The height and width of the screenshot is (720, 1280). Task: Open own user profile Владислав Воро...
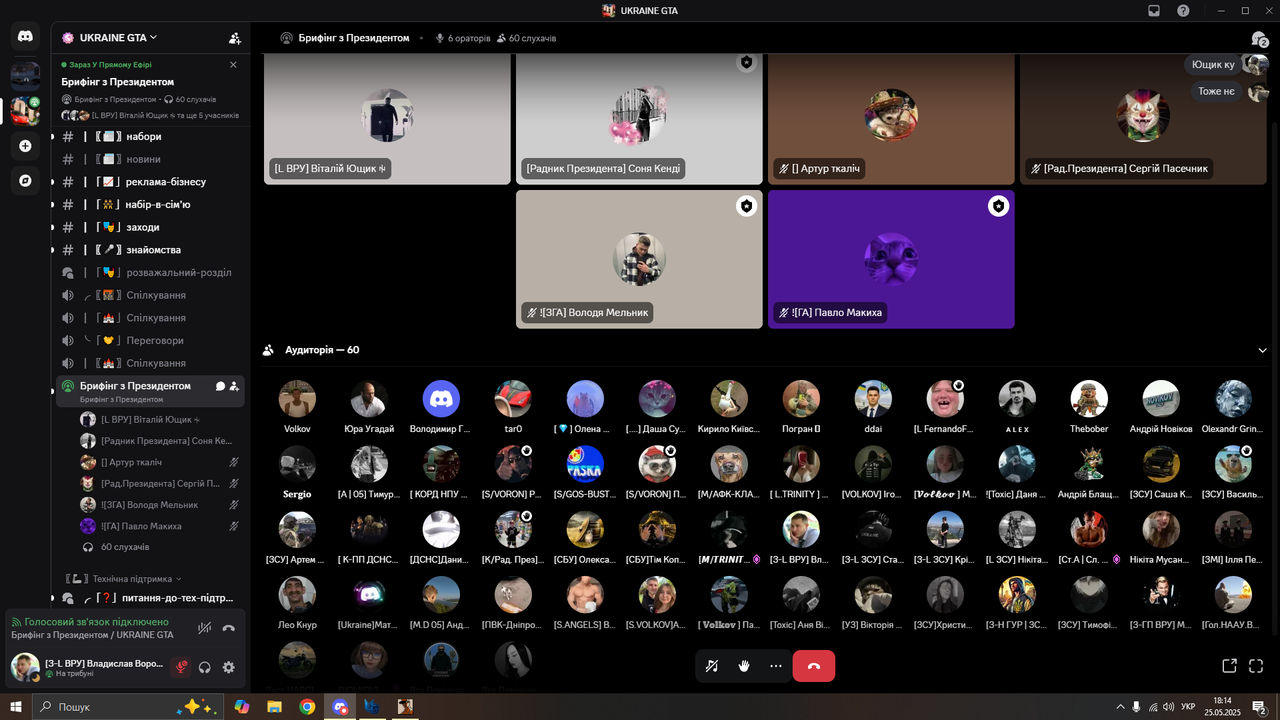(87, 667)
